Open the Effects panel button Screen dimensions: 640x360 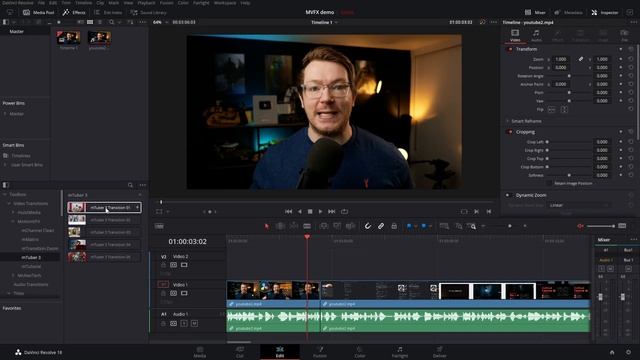coord(74,13)
